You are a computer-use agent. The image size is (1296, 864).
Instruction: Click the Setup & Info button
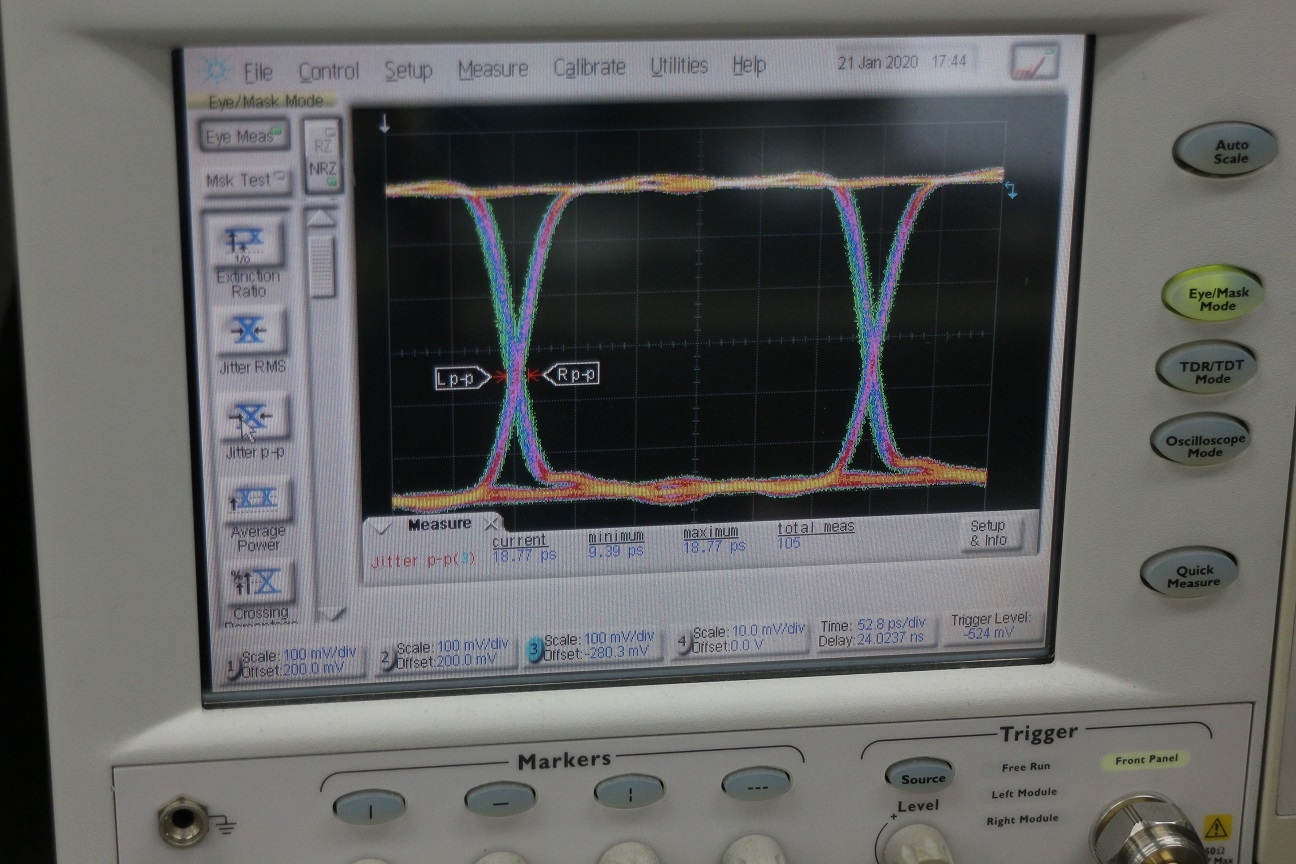[987, 533]
